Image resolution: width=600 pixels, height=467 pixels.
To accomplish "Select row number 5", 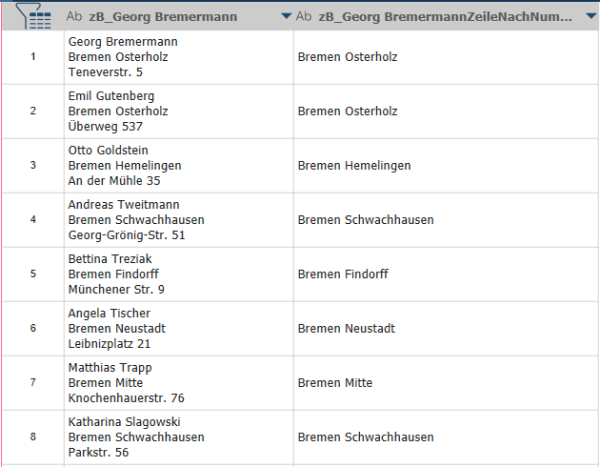I will (x=33, y=273).
